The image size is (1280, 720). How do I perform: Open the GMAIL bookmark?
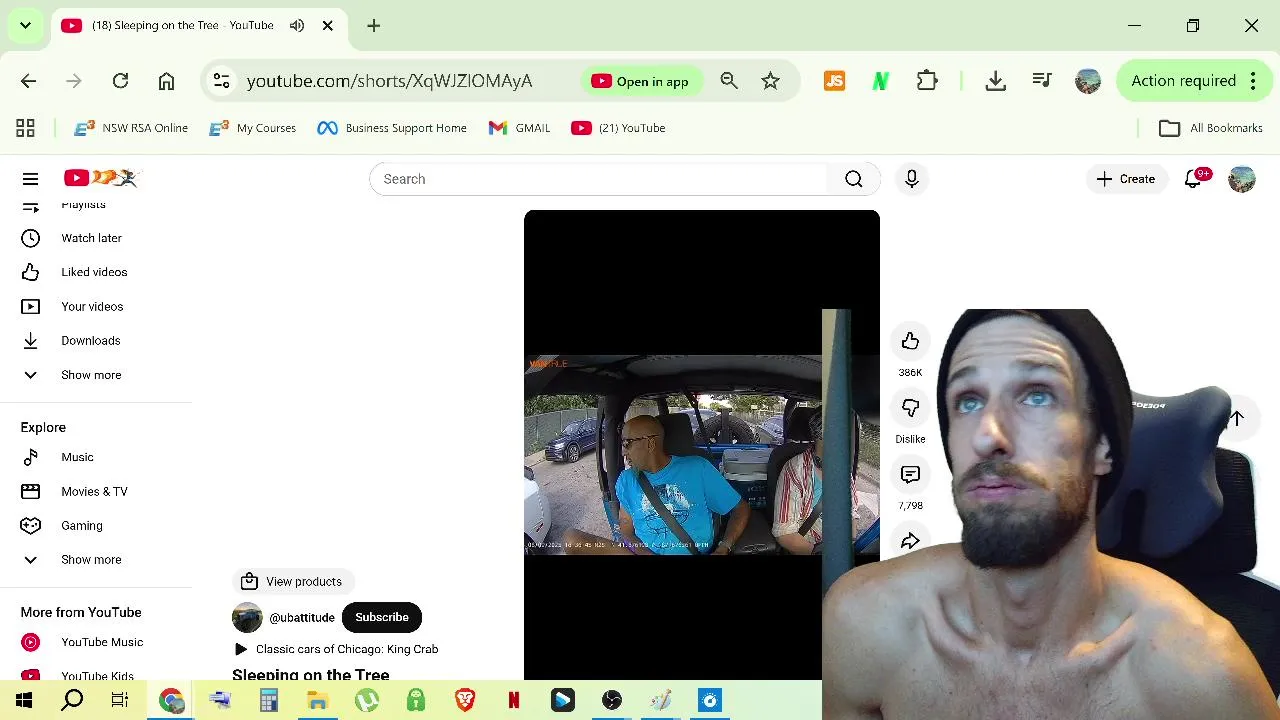tap(519, 128)
